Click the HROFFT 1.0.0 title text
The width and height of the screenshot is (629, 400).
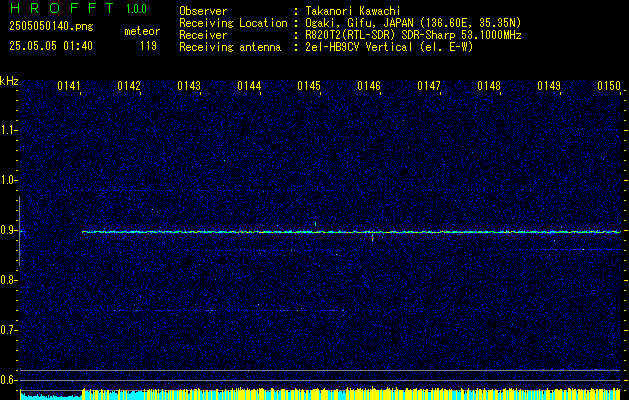(x=79, y=8)
